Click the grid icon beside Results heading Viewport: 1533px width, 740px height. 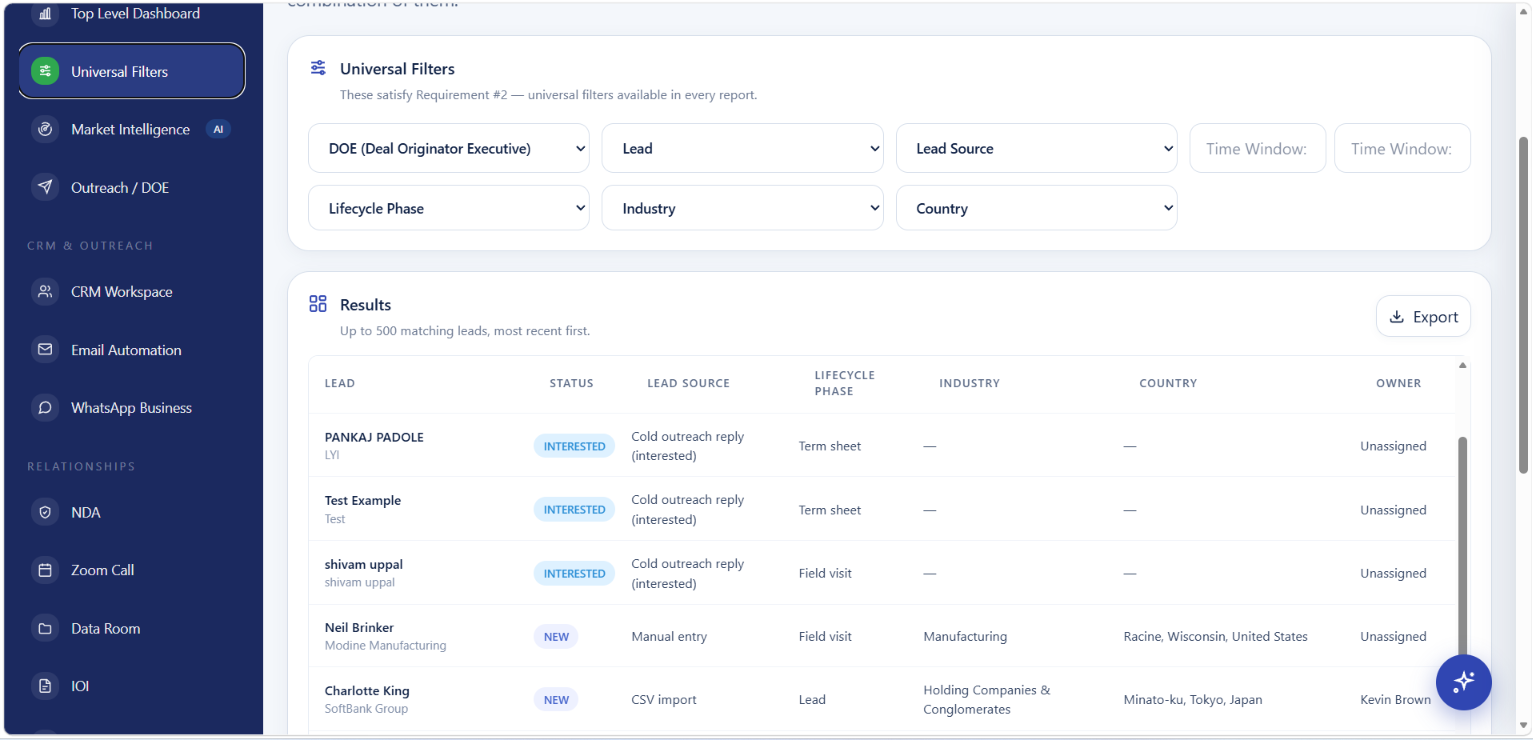click(x=318, y=304)
